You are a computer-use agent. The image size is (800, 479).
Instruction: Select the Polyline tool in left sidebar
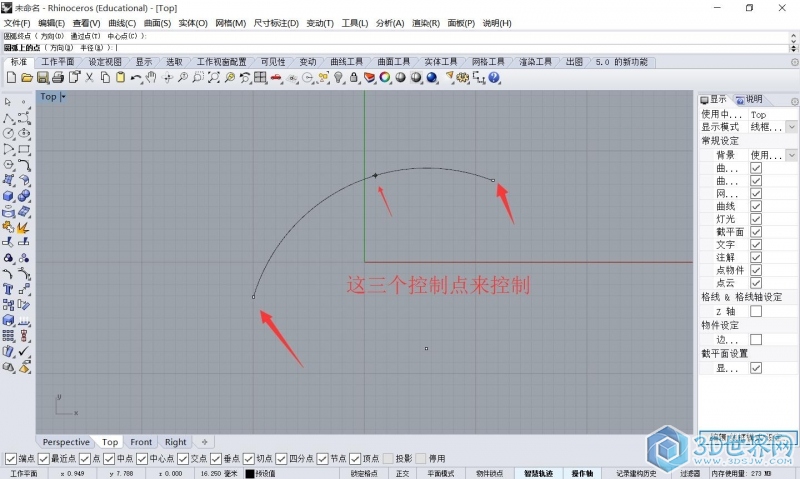[8, 118]
